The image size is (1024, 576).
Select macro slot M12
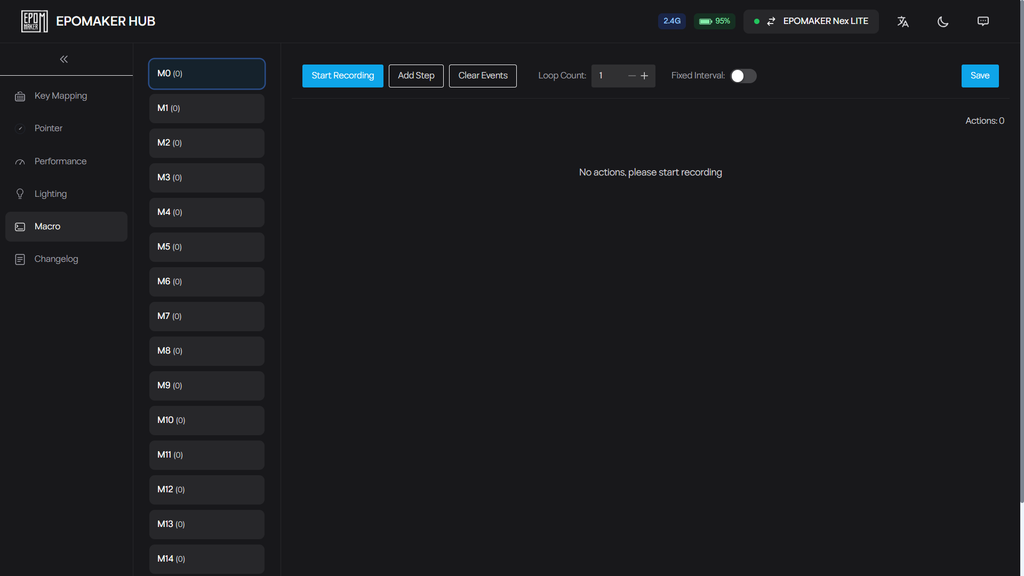point(206,489)
